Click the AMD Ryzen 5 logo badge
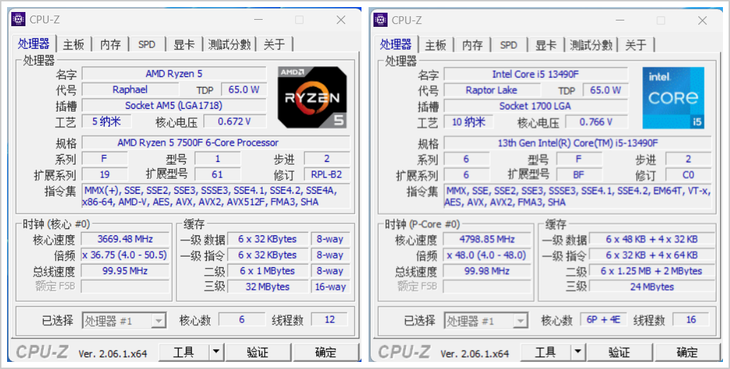Image resolution: width=730 pixels, height=369 pixels. pyautogui.click(x=312, y=97)
